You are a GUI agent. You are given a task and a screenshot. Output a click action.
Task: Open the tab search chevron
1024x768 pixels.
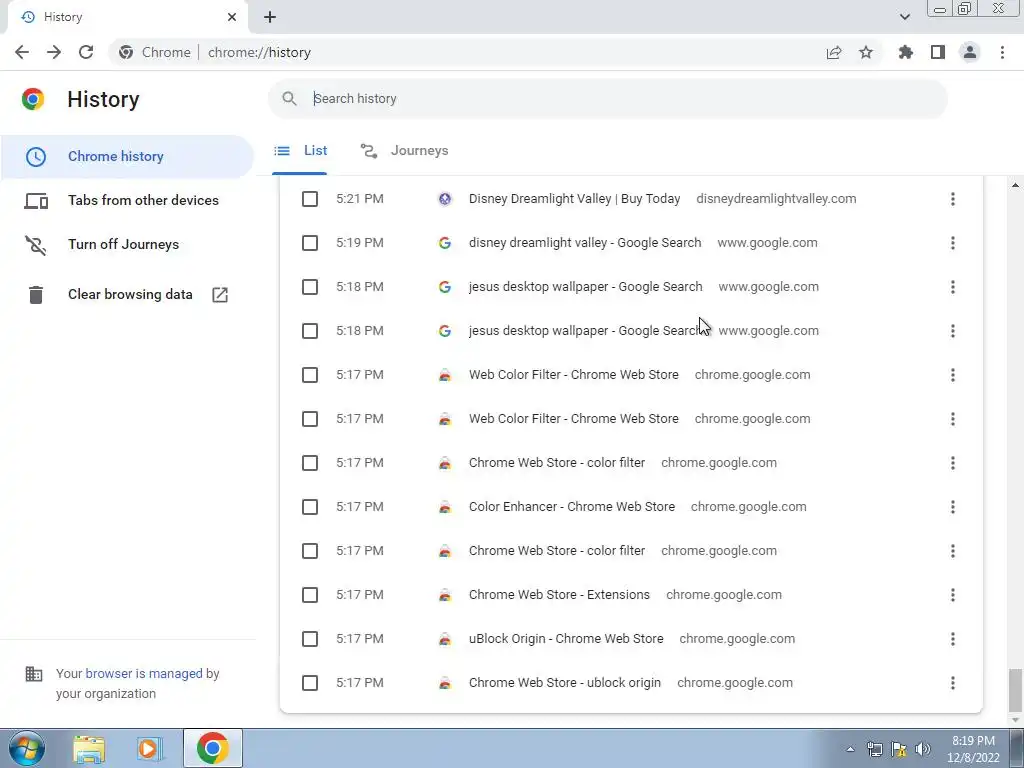tap(904, 17)
